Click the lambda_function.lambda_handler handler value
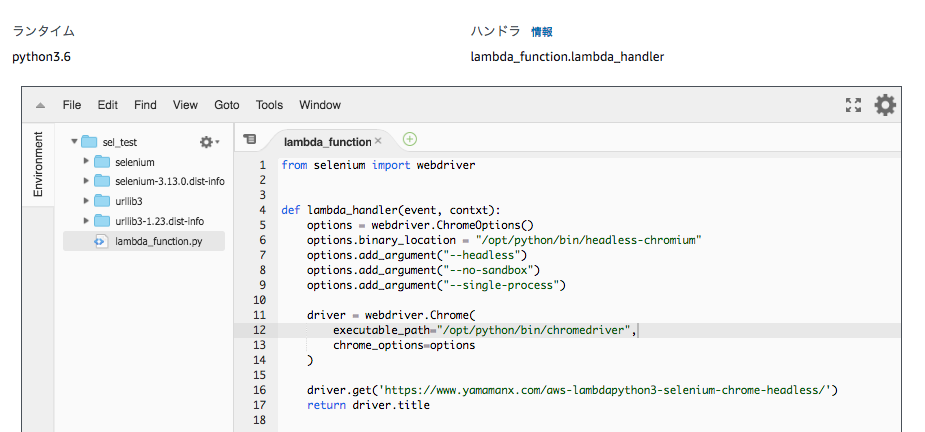 tap(567, 57)
